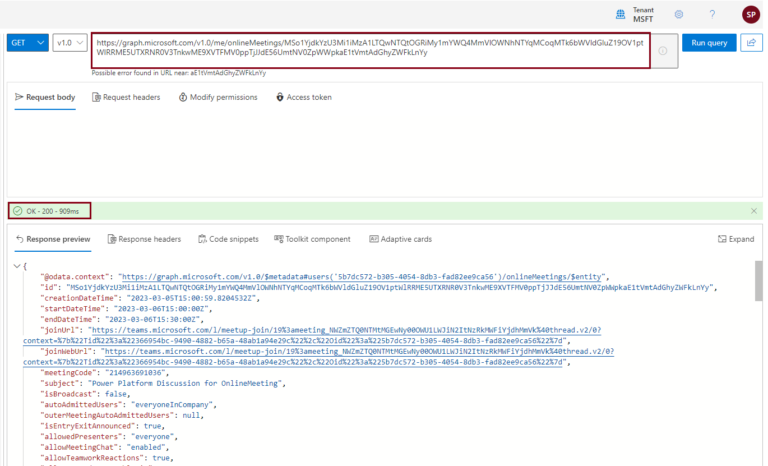The height and width of the screenshot is (466, 768).
Task: Open the Modify permissions tab
Action: pyautogui.click(x=217, y=97)
